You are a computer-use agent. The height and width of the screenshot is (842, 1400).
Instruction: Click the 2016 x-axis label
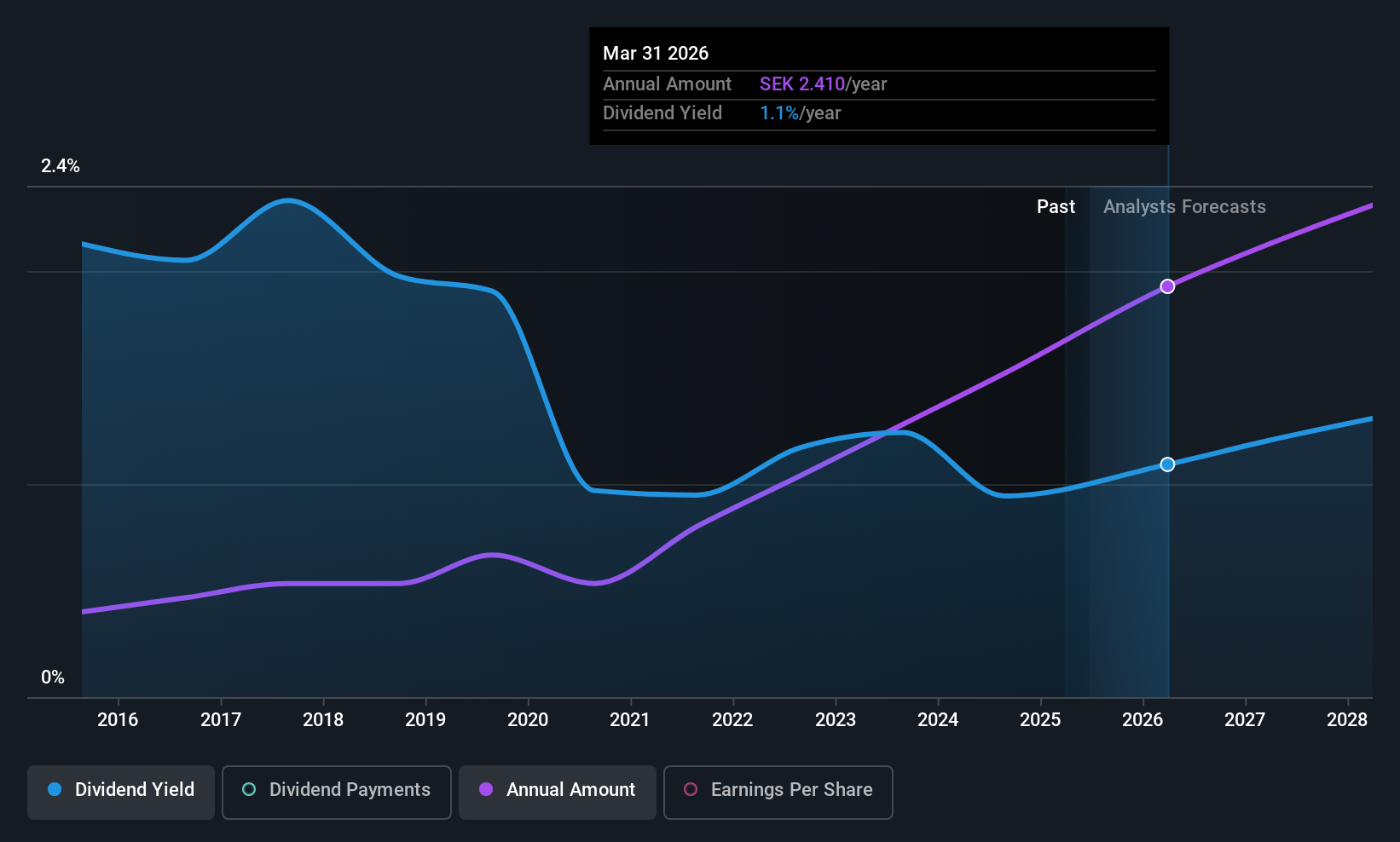pos(118,719)
